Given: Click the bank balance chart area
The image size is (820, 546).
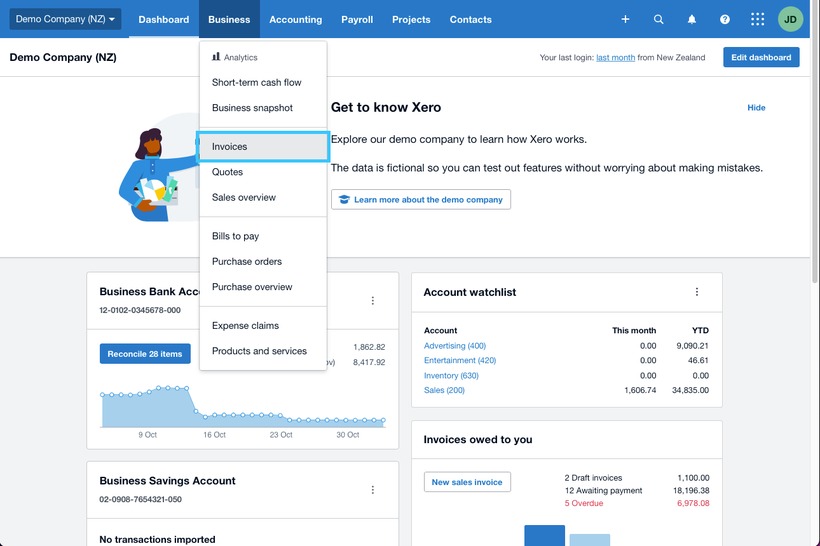Looking at the screenshot, I should pyautogui.click(x=243, y=408).
